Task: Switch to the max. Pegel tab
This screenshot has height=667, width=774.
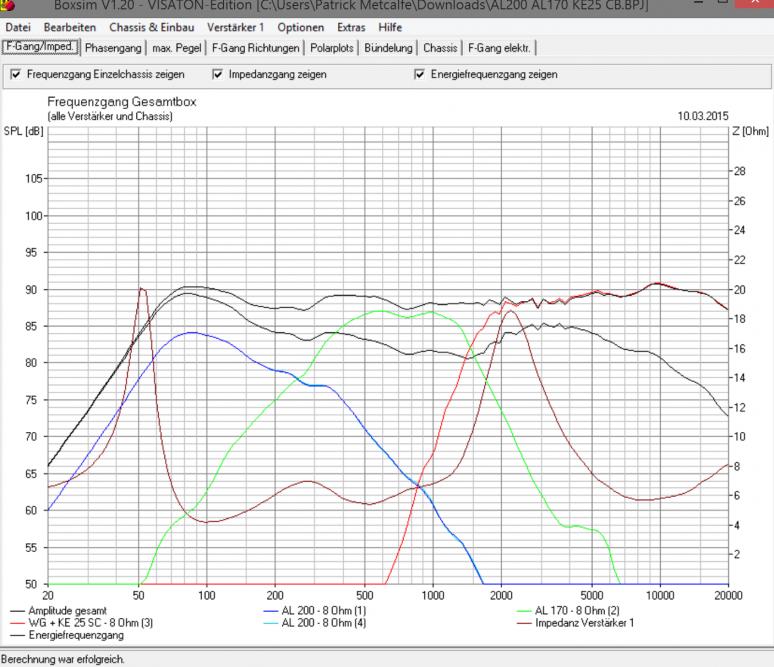Action: click(176, 47)
